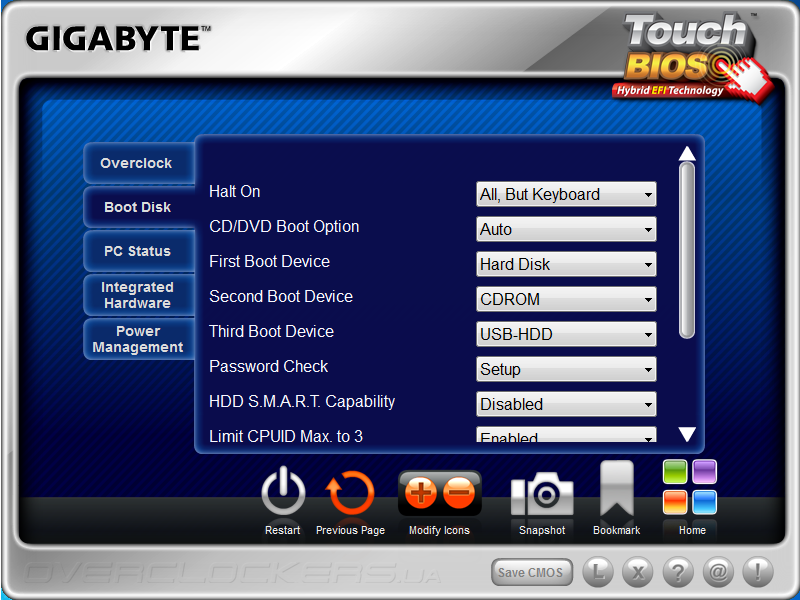Click the Home label

click(692, 530)
